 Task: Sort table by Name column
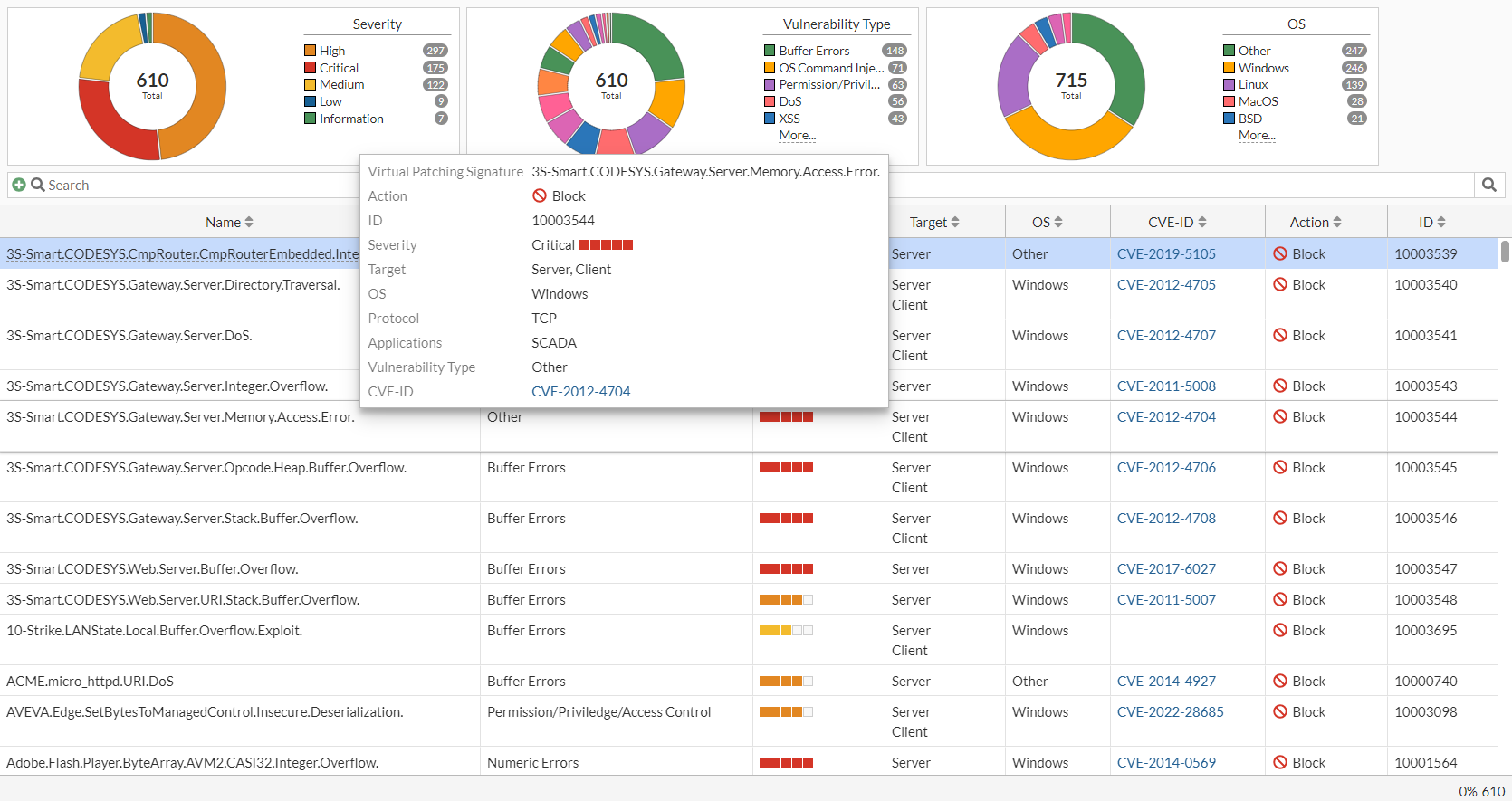(229, 223)
